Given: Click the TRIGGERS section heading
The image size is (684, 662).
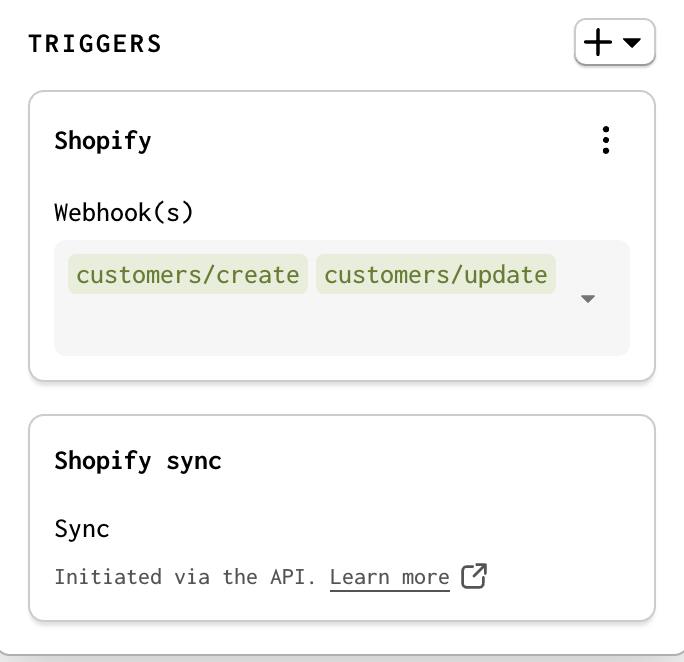Looking at the screenshot, I should pyautogui.click(x=95, y=44).
